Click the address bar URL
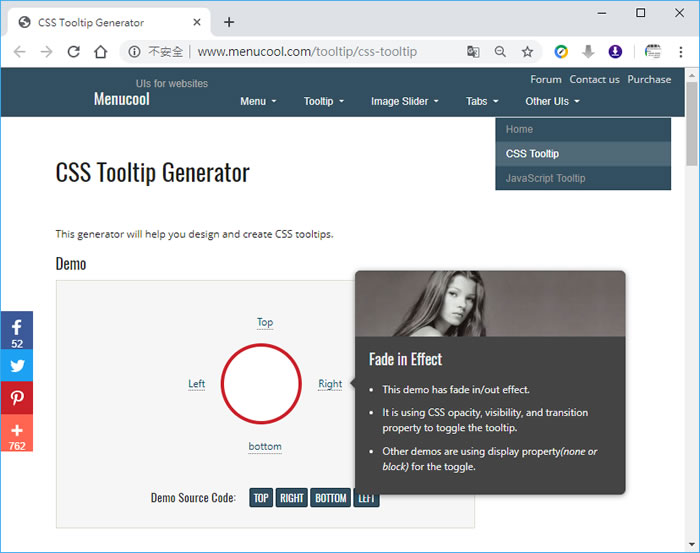 point(307,52)
